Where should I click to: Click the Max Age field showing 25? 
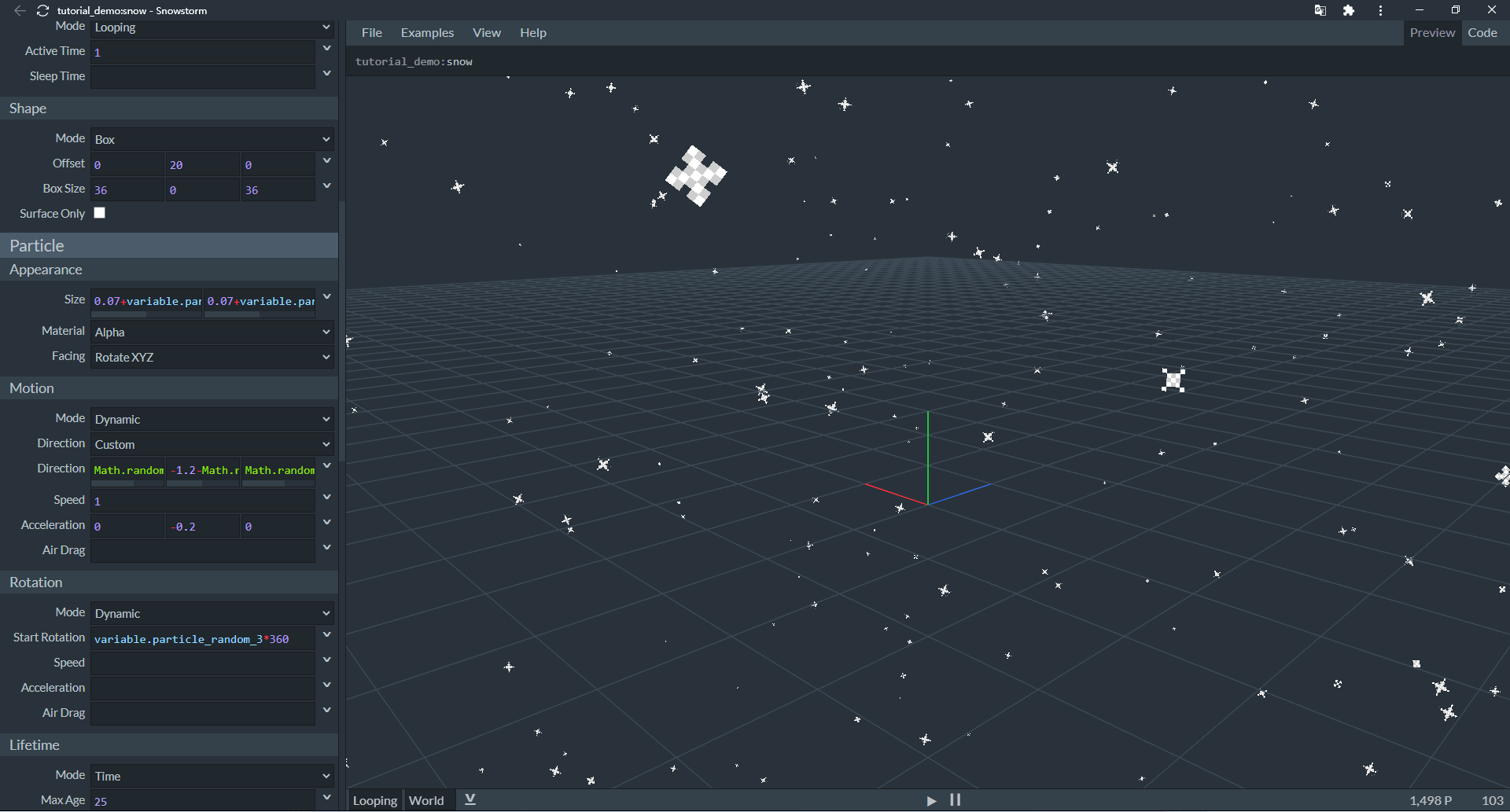(203, 801)
